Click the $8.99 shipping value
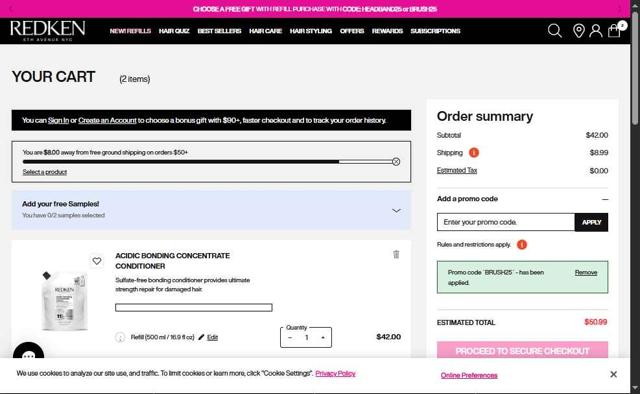 [x=598, y=153]
